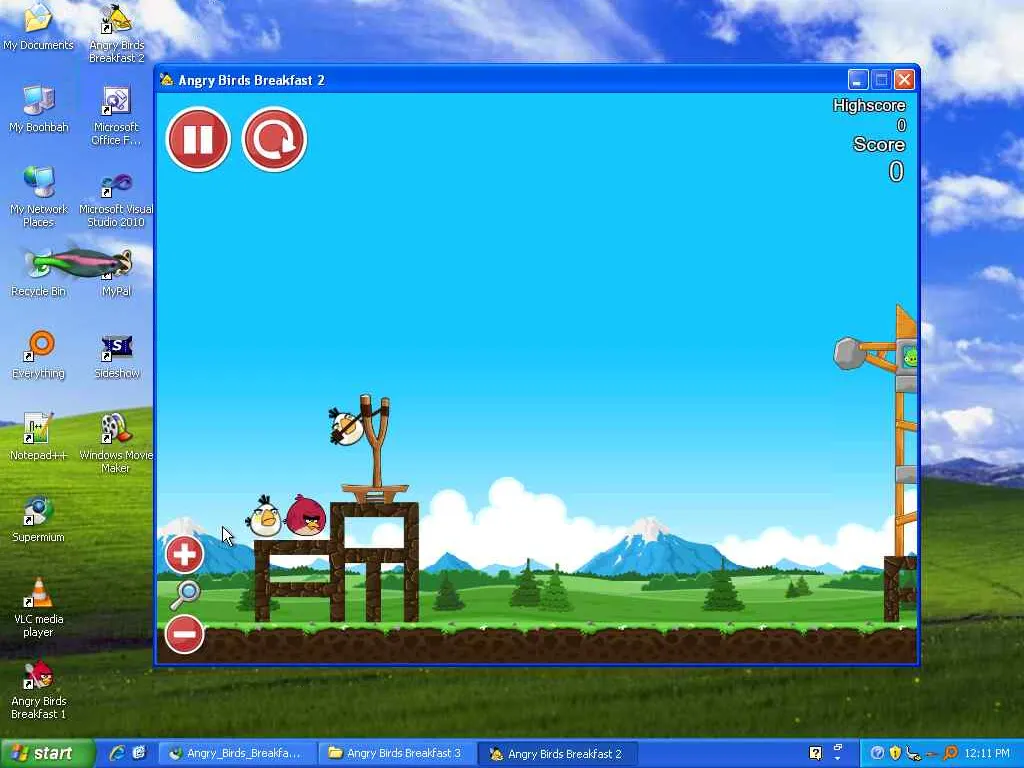Switch to Angry_Birds_Breakfa... taskbar window
This screenshot has width=1024, height=768.
click(235, 753)
